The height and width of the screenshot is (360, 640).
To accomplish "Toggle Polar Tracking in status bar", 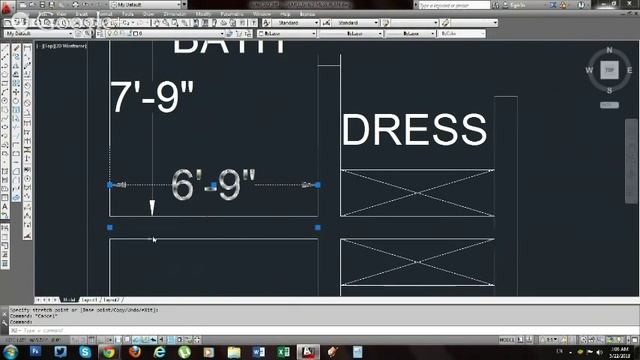I will tap(109, 340).
